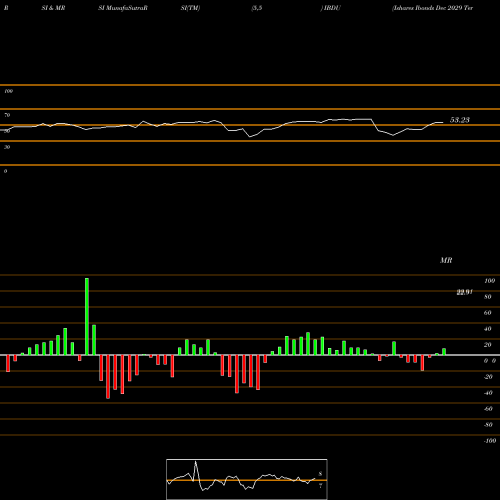Click the RSI 0 level axis label
Image resolution: width=500 pixels, height=500 pixels.
pyautogui.click(x=5, y=171)
